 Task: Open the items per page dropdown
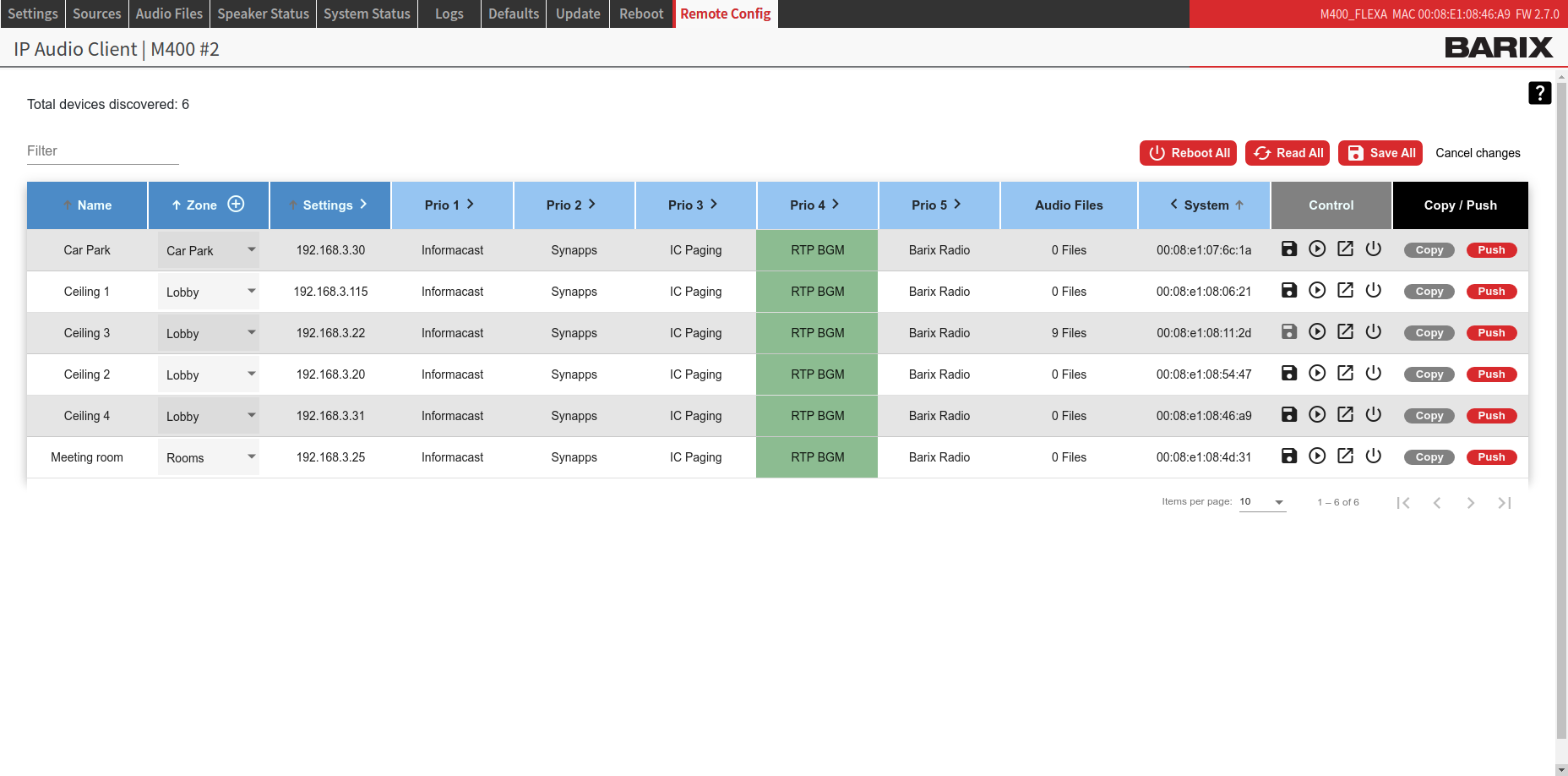coord(1262,502)
